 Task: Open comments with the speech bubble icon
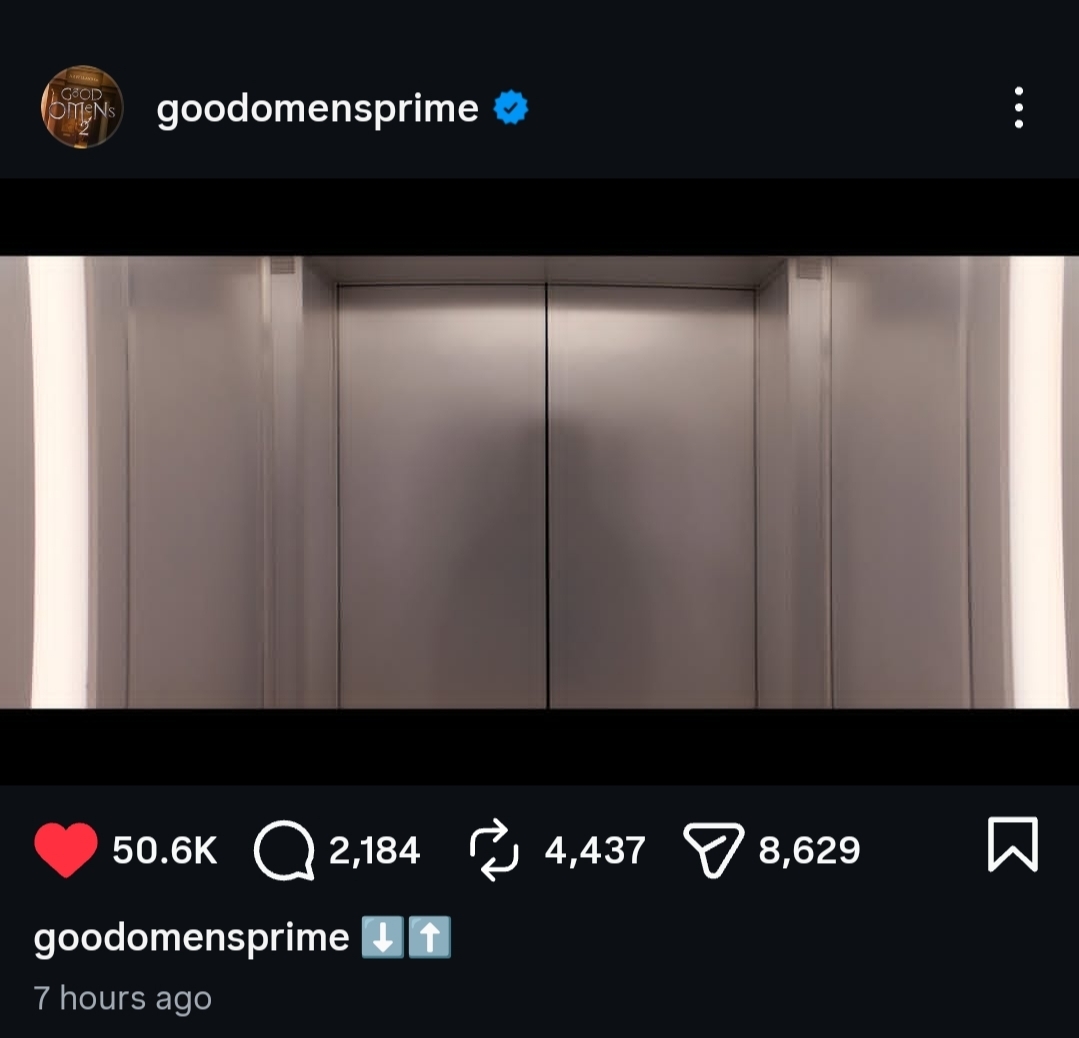click(284, 850)
